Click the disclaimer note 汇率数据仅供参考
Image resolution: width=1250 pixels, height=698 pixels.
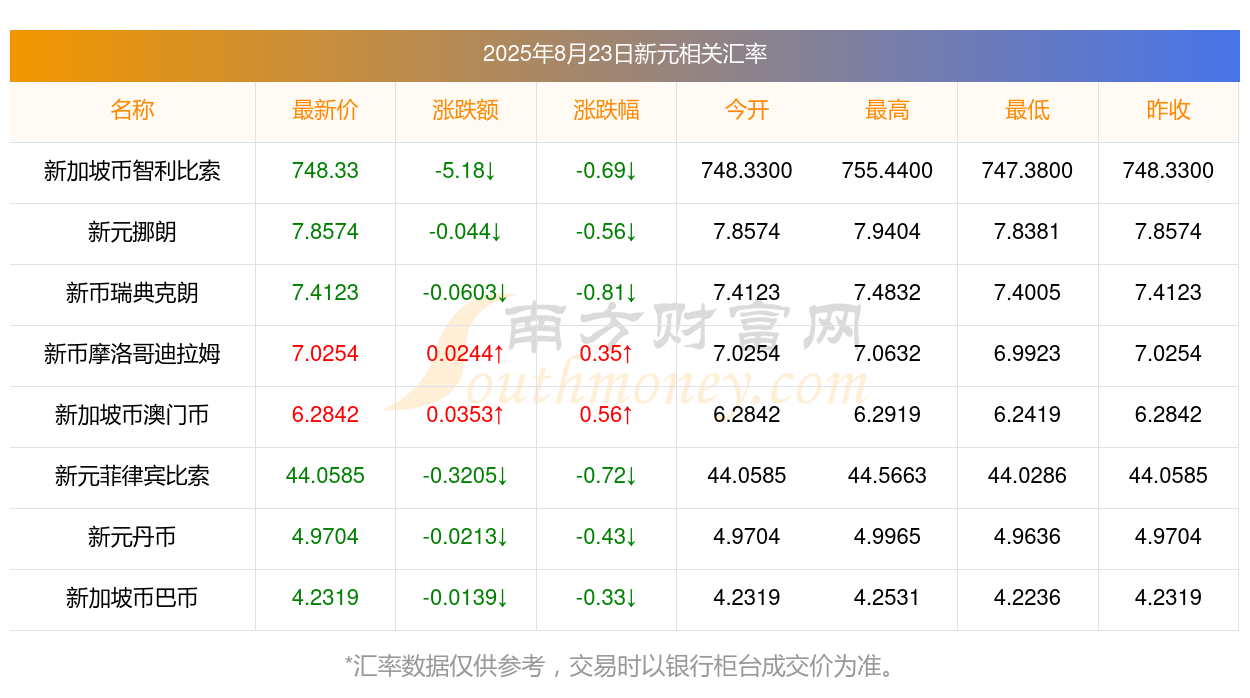(449, 666)
